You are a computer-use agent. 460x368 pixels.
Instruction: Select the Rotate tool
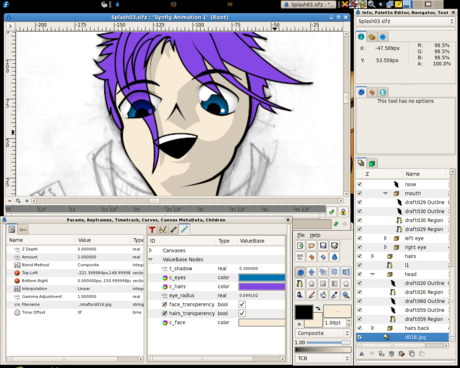coord(334,272)
